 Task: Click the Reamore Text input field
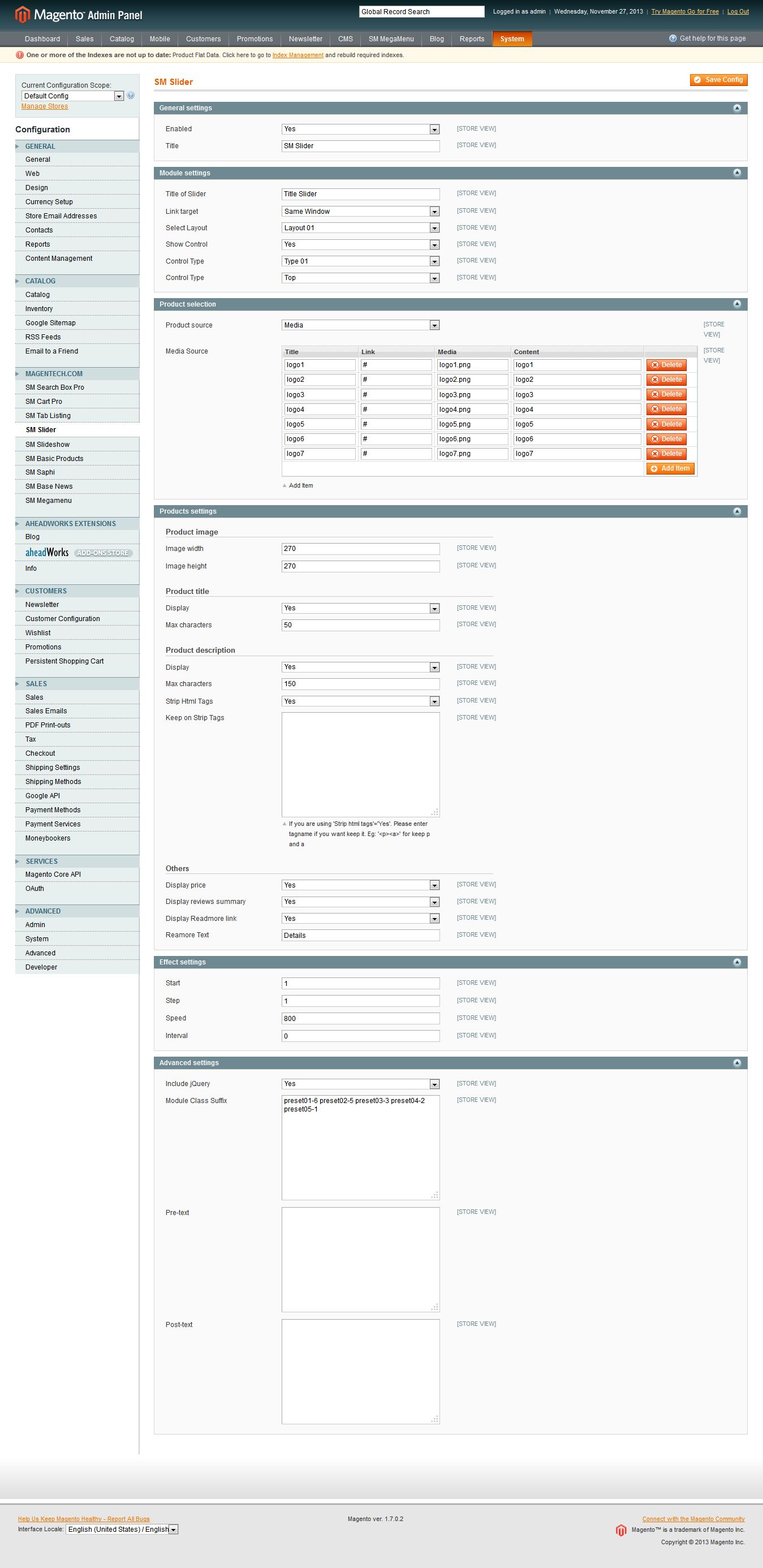(x=360, y=936)
